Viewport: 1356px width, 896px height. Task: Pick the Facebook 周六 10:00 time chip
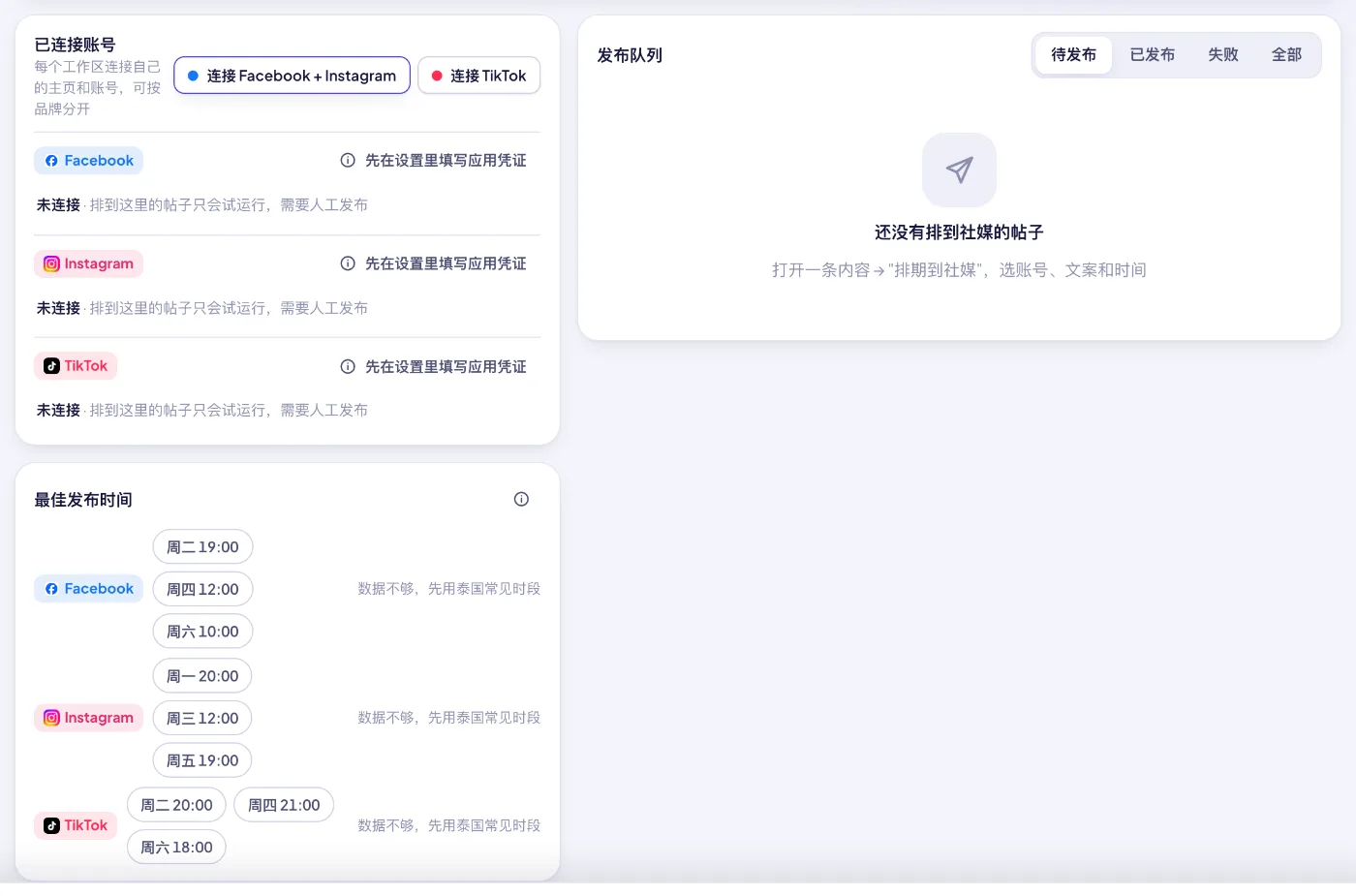tap(202, 632)
